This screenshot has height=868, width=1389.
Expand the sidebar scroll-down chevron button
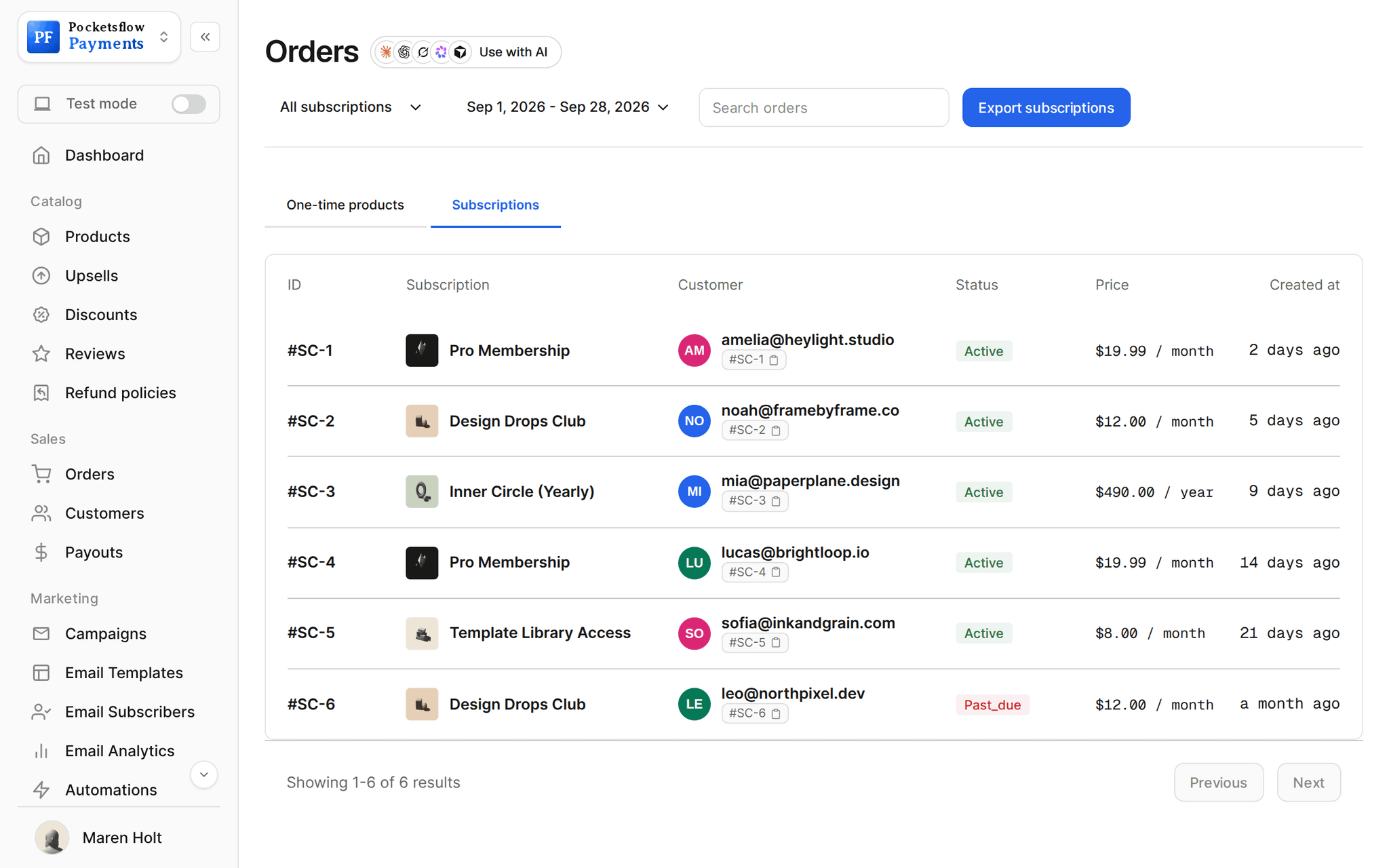click(203, 774)
